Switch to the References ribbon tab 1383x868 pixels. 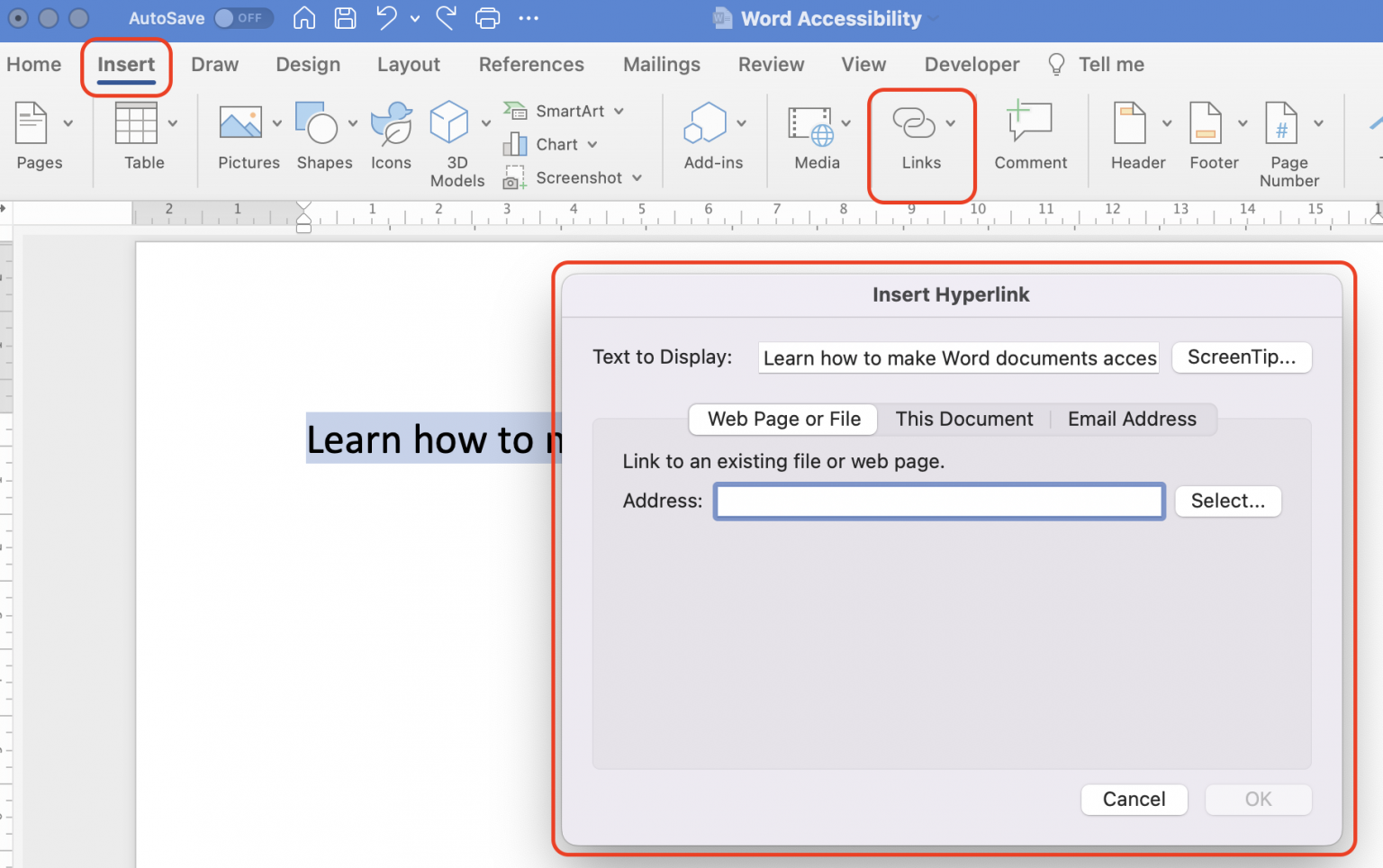click(530, 64)
